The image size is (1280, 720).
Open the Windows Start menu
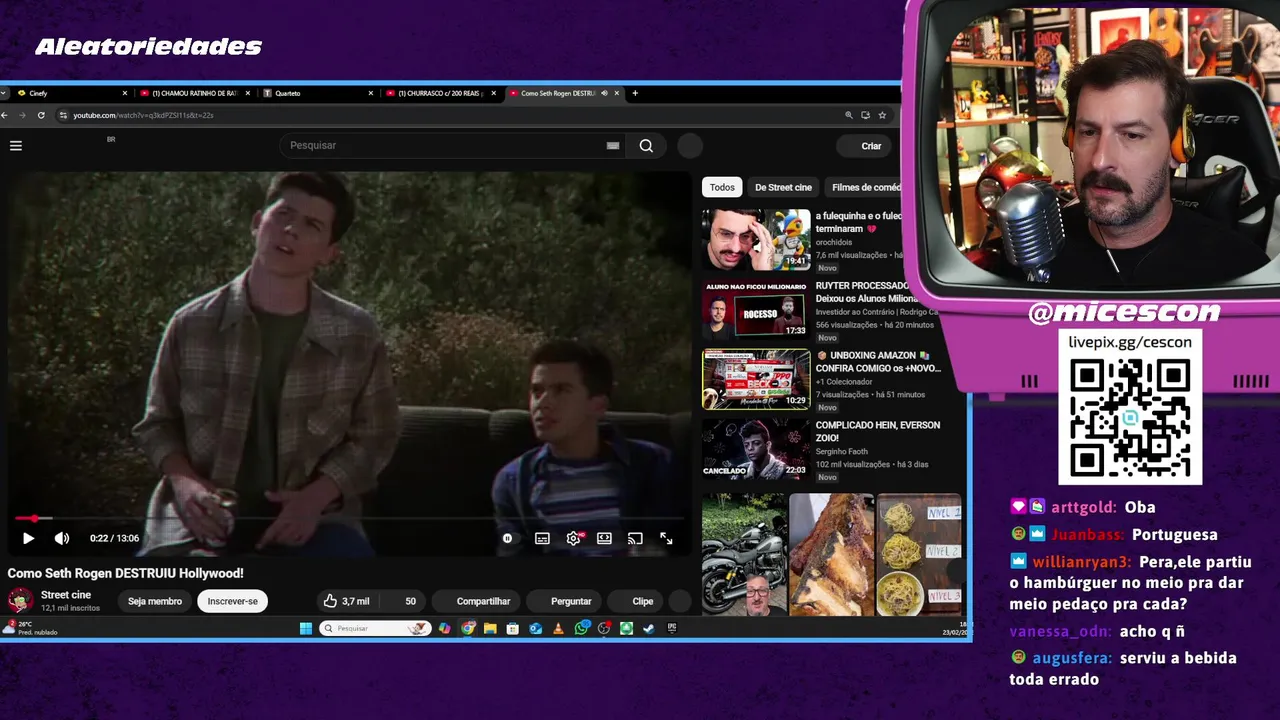coord(306,628)
